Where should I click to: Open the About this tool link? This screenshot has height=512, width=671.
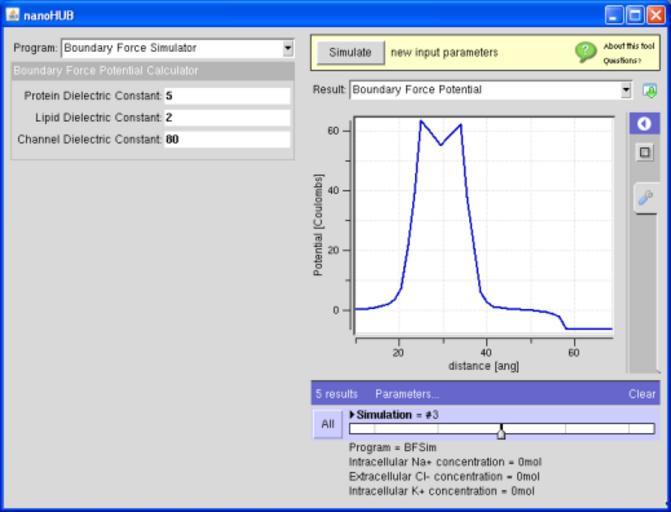628,46
